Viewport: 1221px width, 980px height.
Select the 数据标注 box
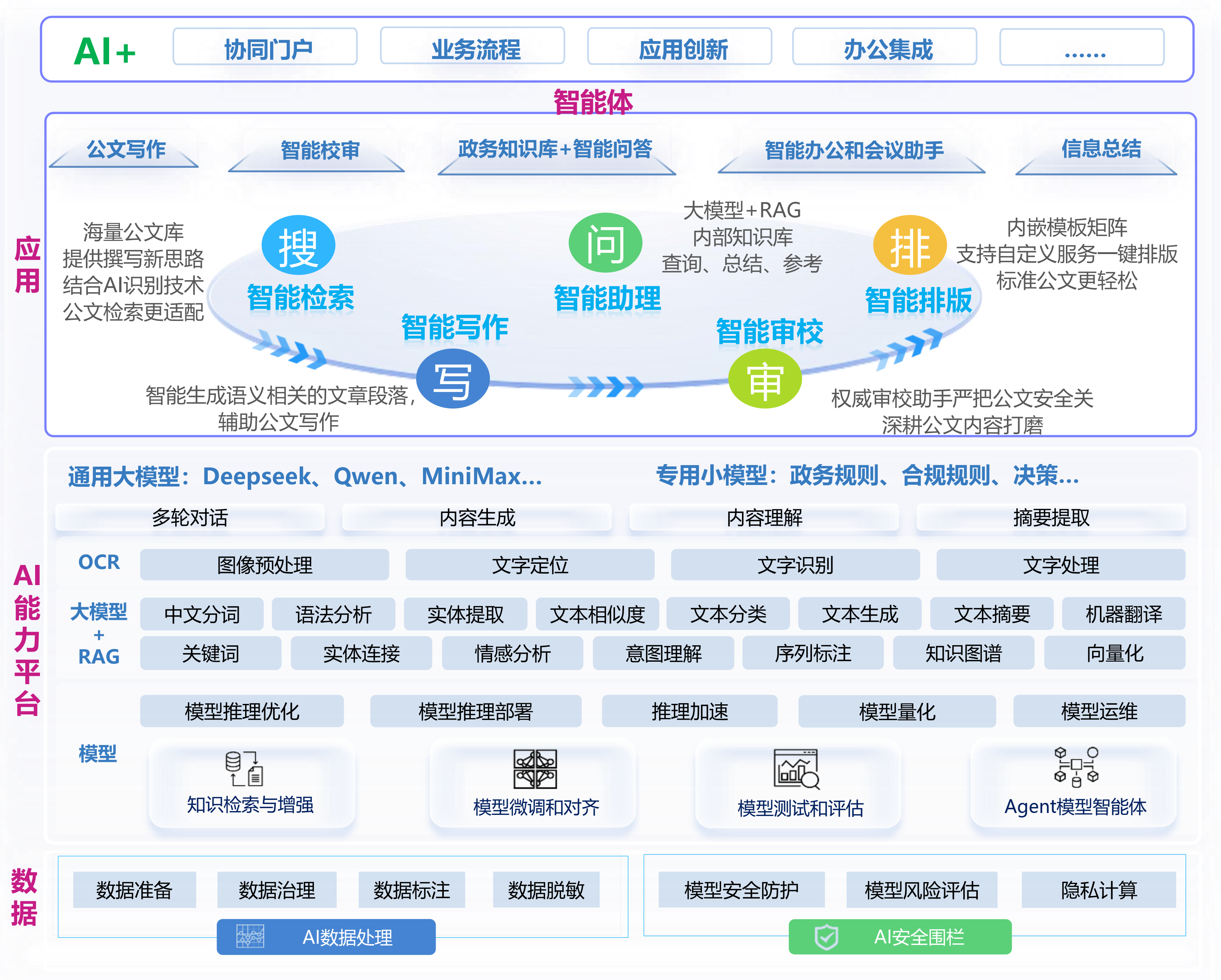pos(412,890)
